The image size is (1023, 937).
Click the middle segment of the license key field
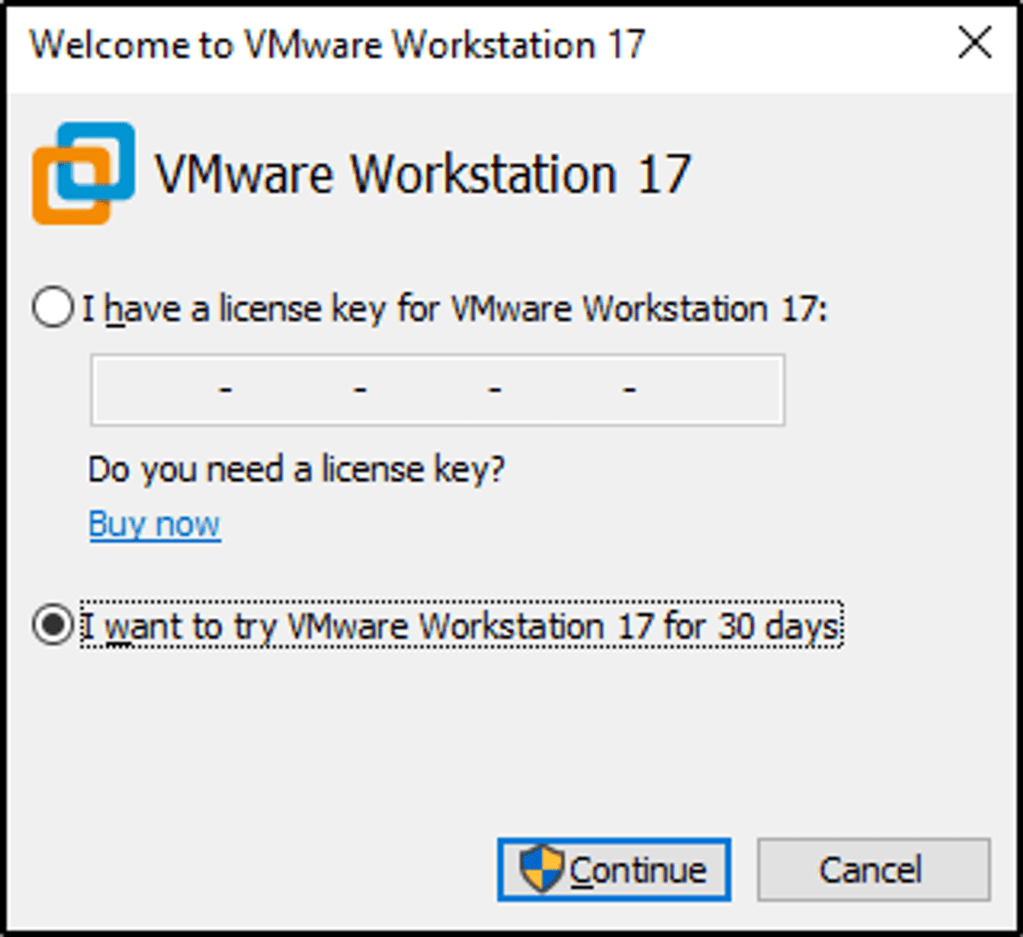pyautogui.click(x=427, y=389)
